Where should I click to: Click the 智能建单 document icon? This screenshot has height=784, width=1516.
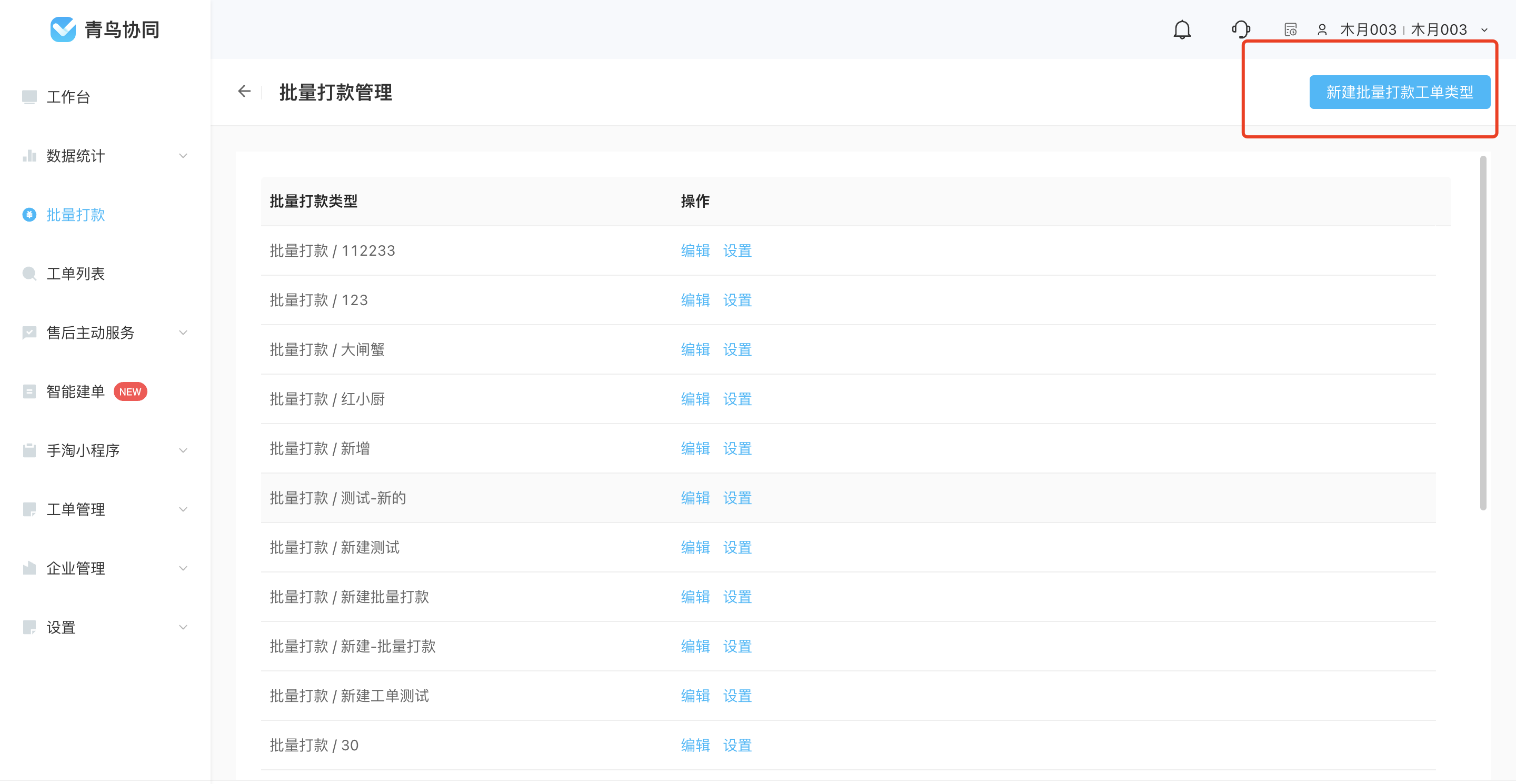click(x=29, y=391)
